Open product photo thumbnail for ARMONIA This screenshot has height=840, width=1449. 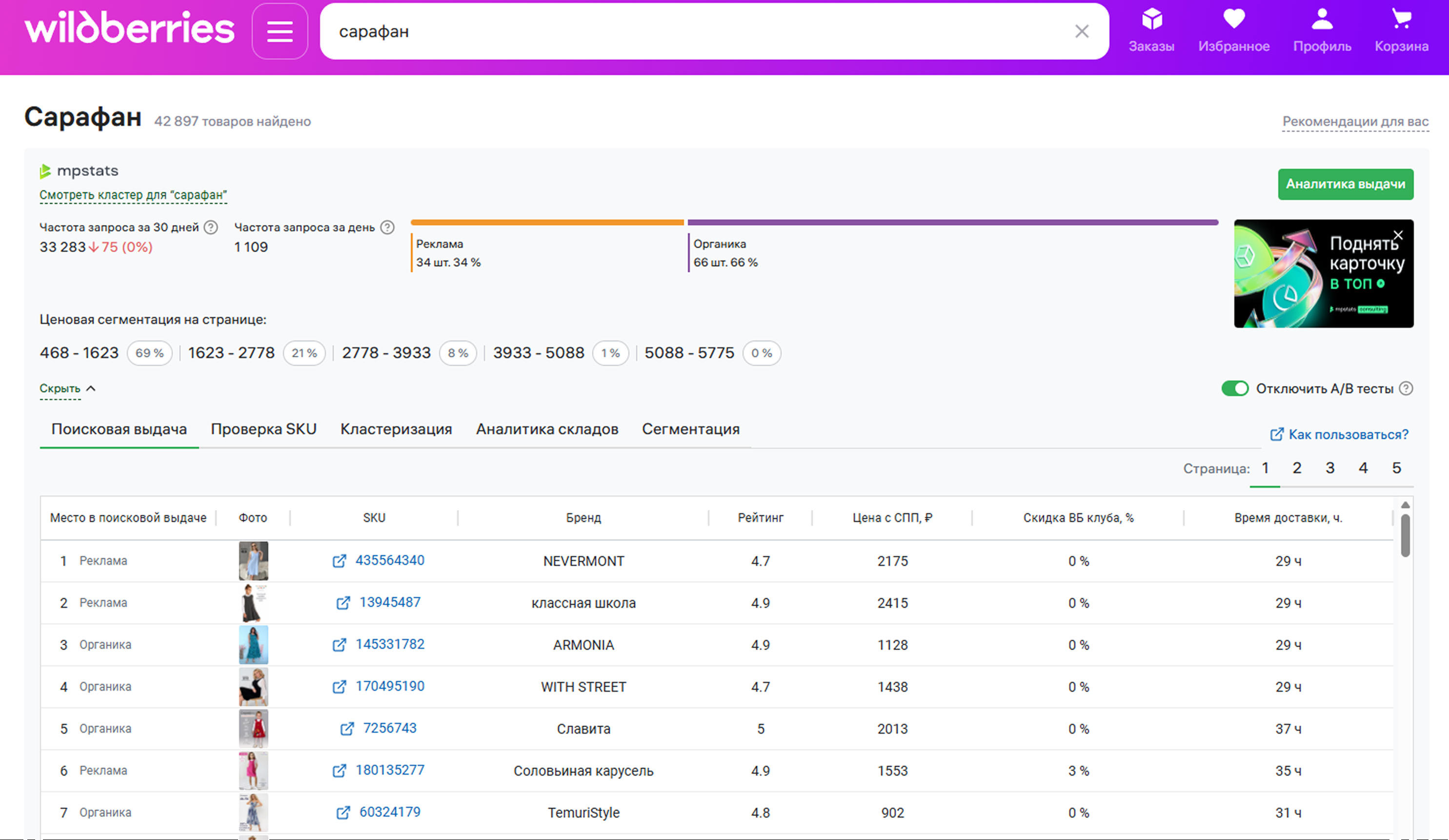253,644
